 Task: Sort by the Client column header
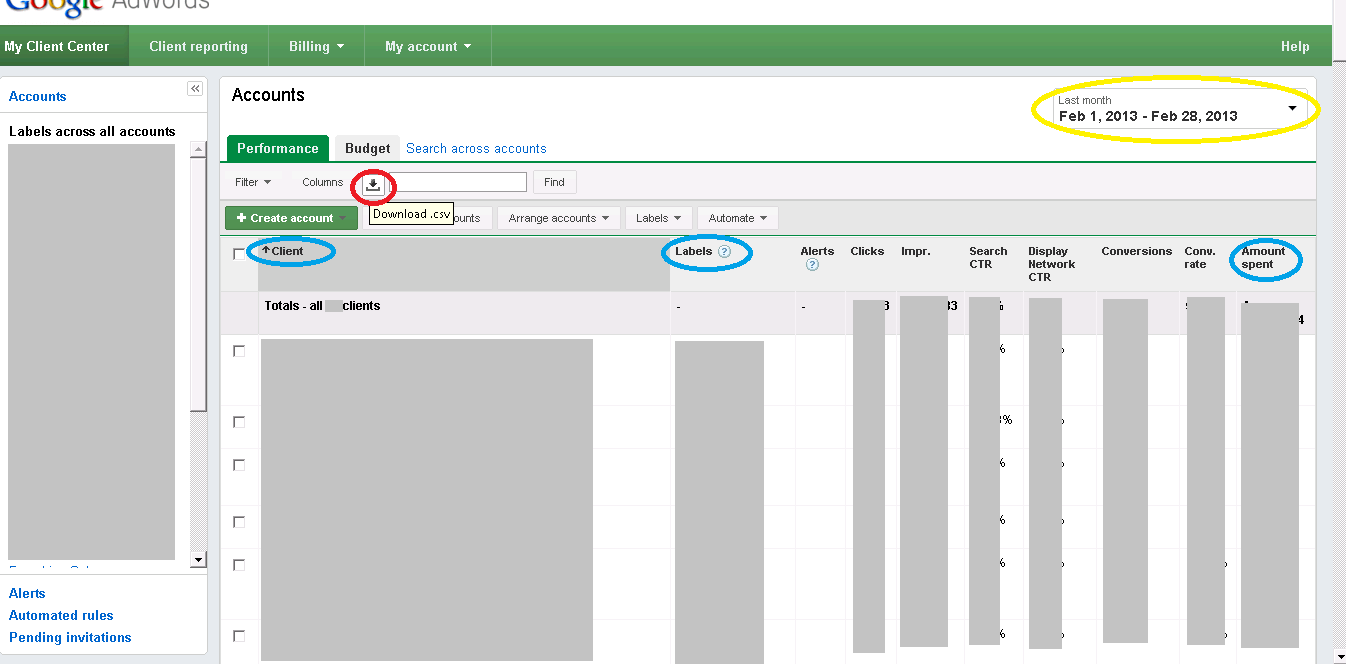[287, 251]
